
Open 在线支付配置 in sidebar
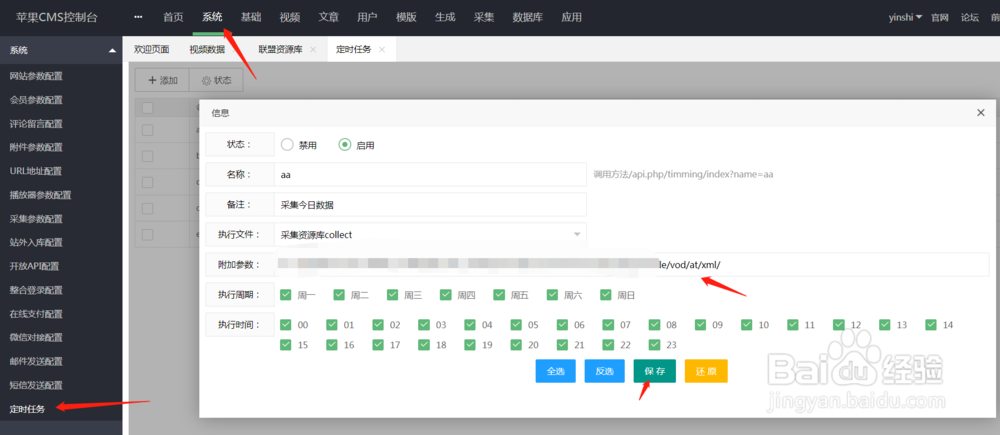(36, 314)
